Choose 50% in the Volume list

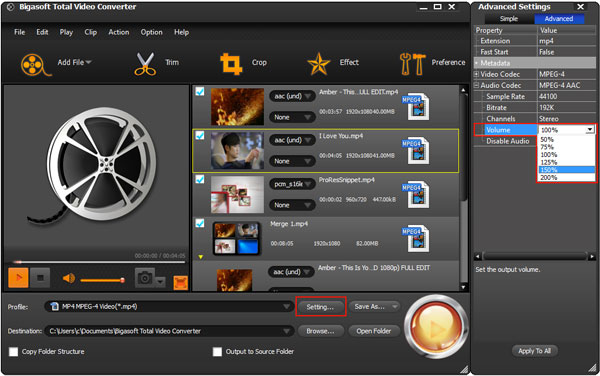click(x=566, y=140)
